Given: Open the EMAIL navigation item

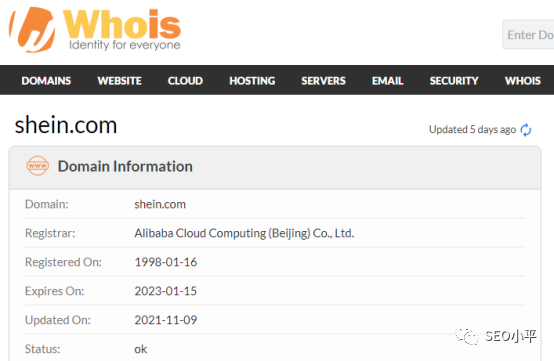Looking at the screenshot, I should (388, 81).
